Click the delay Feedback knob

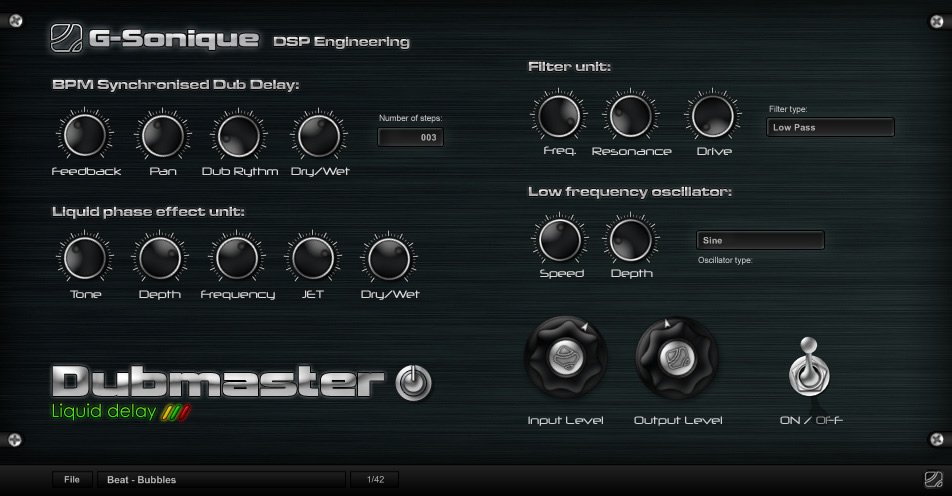point(85,136)
